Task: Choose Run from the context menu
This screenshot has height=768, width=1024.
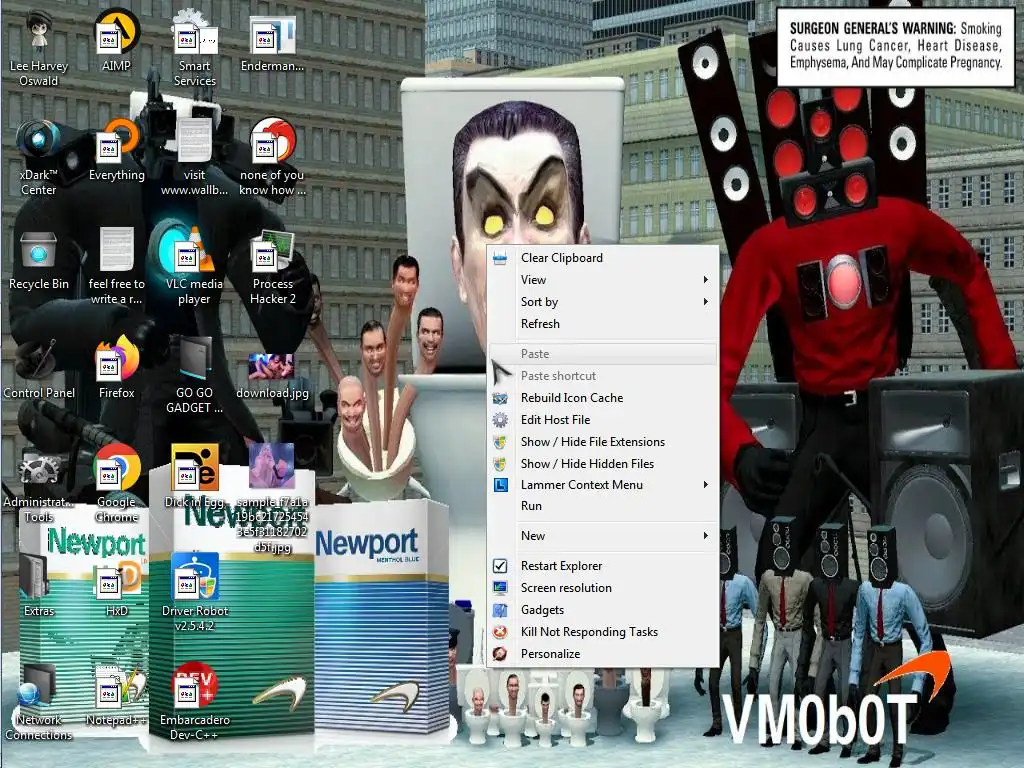Action: tap(603, 506)
